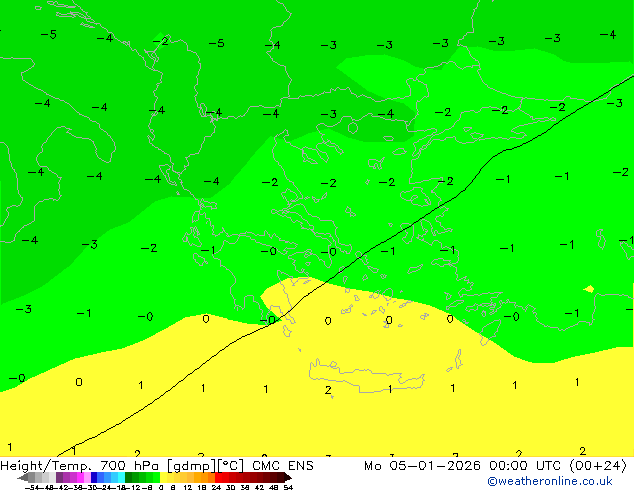Viewport: 634px width, 490px height.
Task: Select the yellow swatch in the color scale
Action: click(163, 477)
